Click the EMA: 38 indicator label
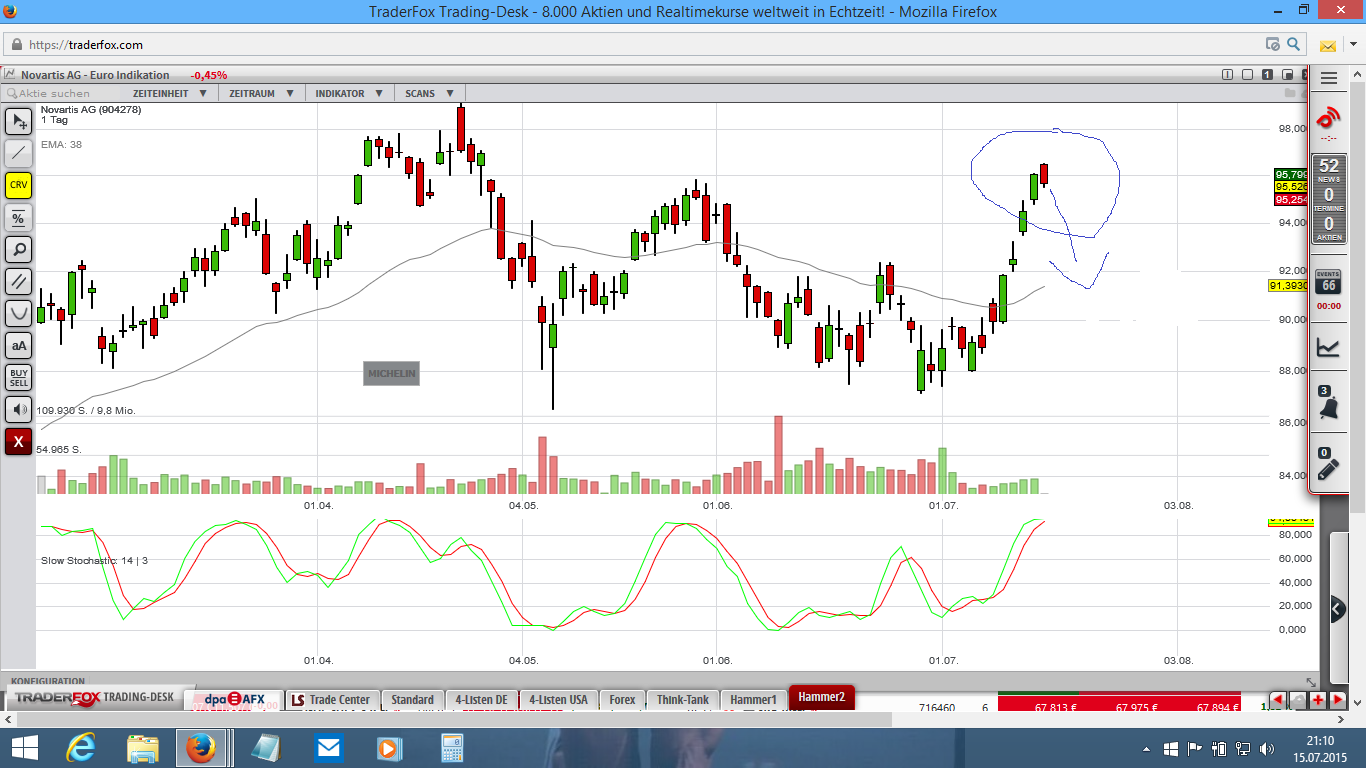 pos(61,145)
